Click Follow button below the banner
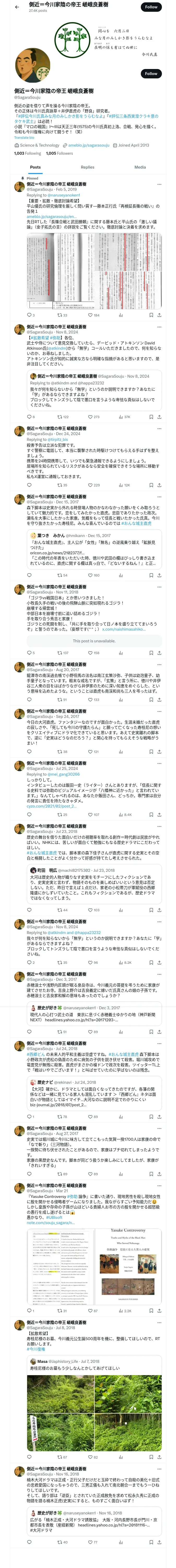Viewport: 176px width, 1568px height. 150,74
